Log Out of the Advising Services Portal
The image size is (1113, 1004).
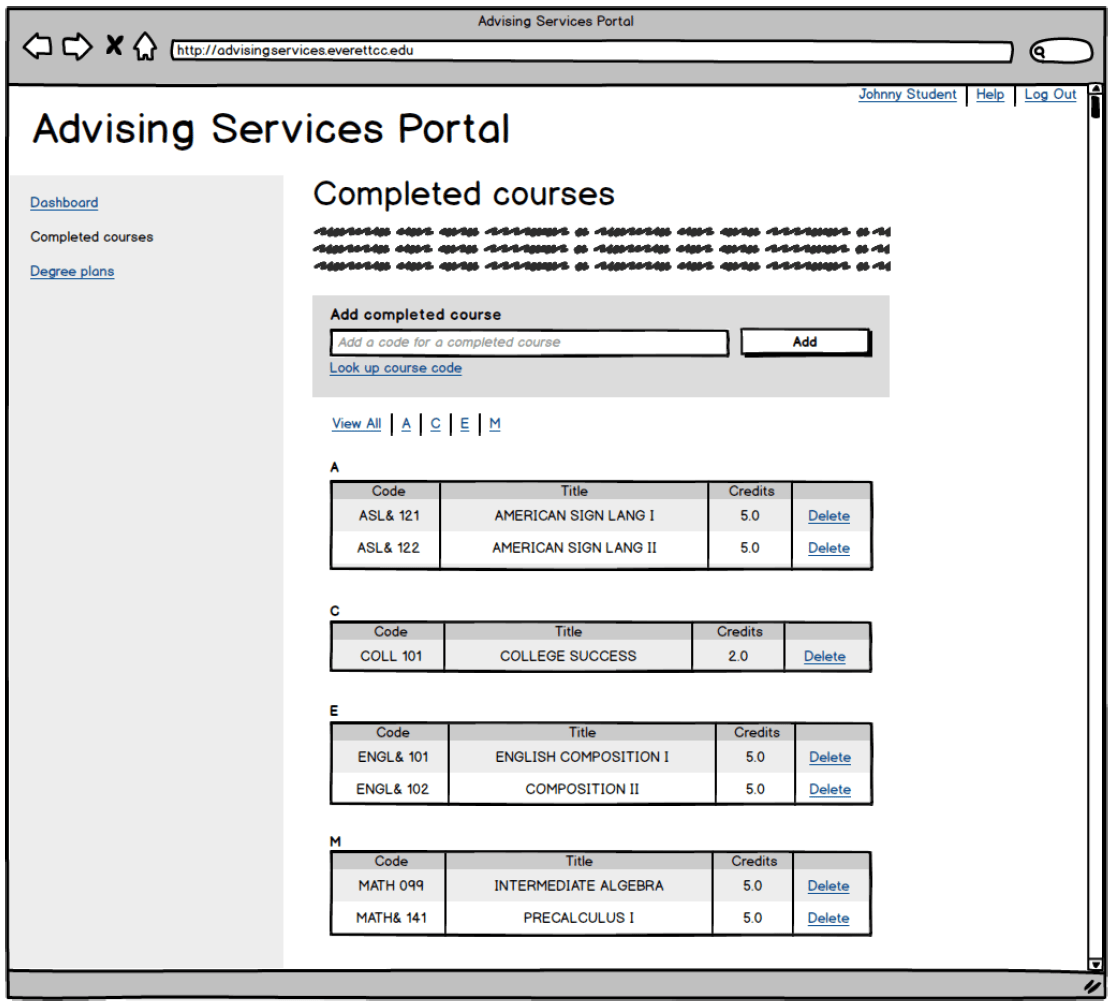point(1049,94)
